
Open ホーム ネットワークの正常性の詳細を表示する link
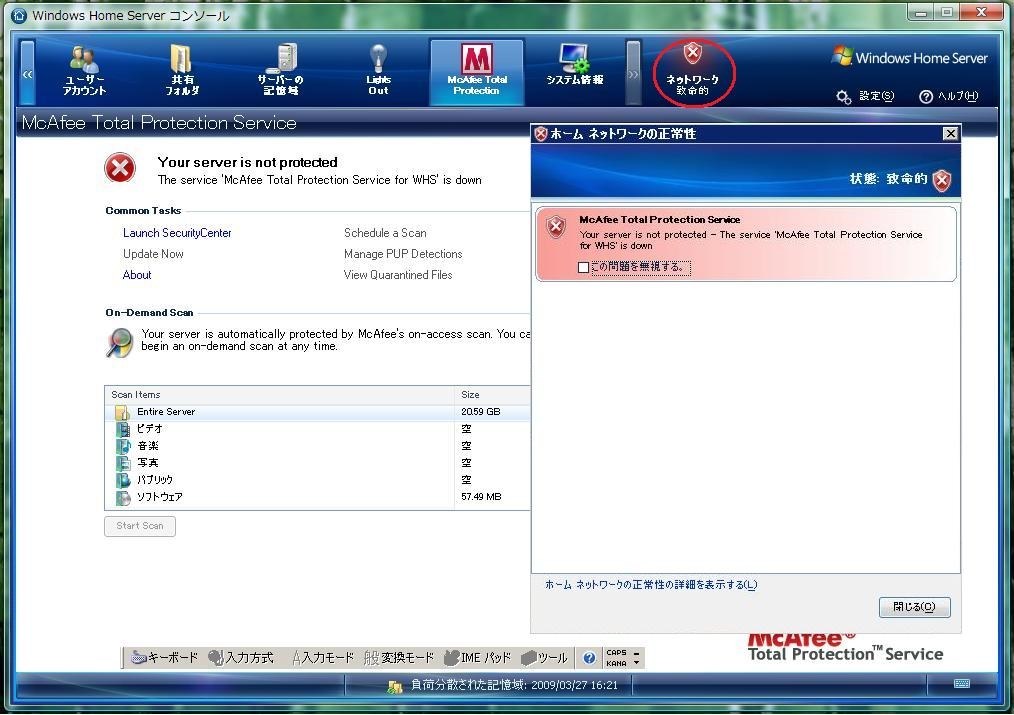(x=651, y=585)
